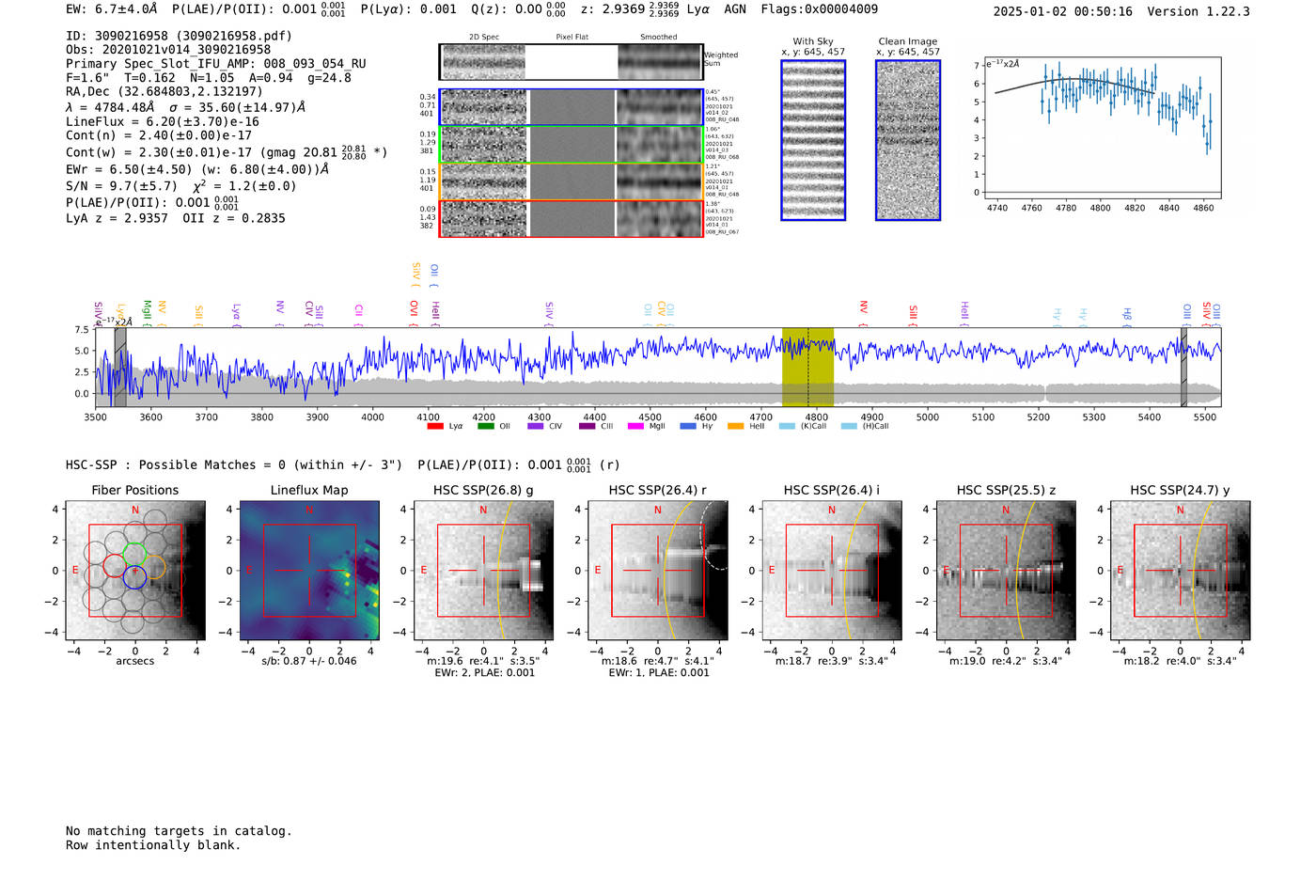This screenshot has height=896, width=1316.
Task: Click the (K)CaII legend swatch
Action: coord(787,426)
